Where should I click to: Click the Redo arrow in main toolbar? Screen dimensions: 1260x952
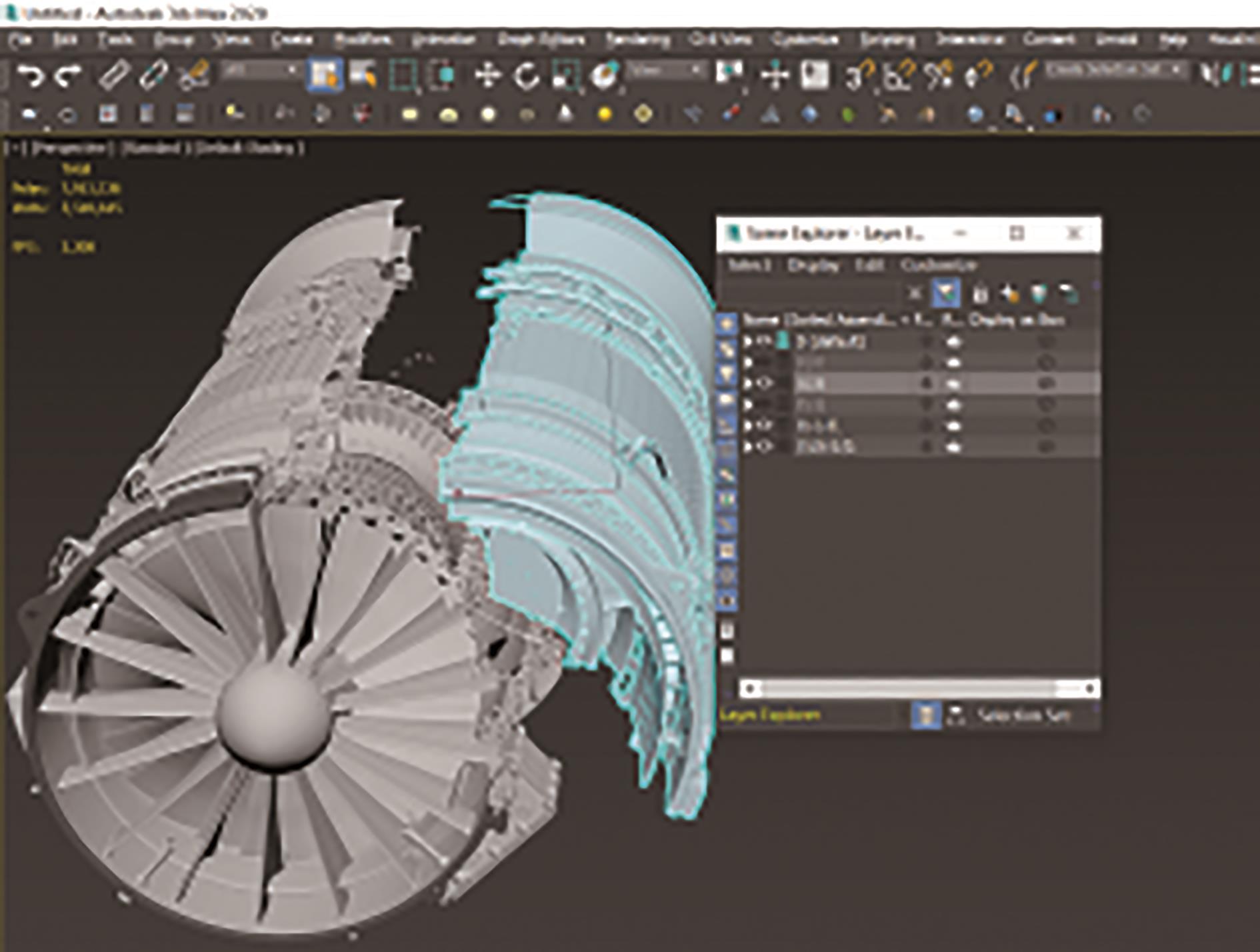pyautogui.click(x=67, y=75)
